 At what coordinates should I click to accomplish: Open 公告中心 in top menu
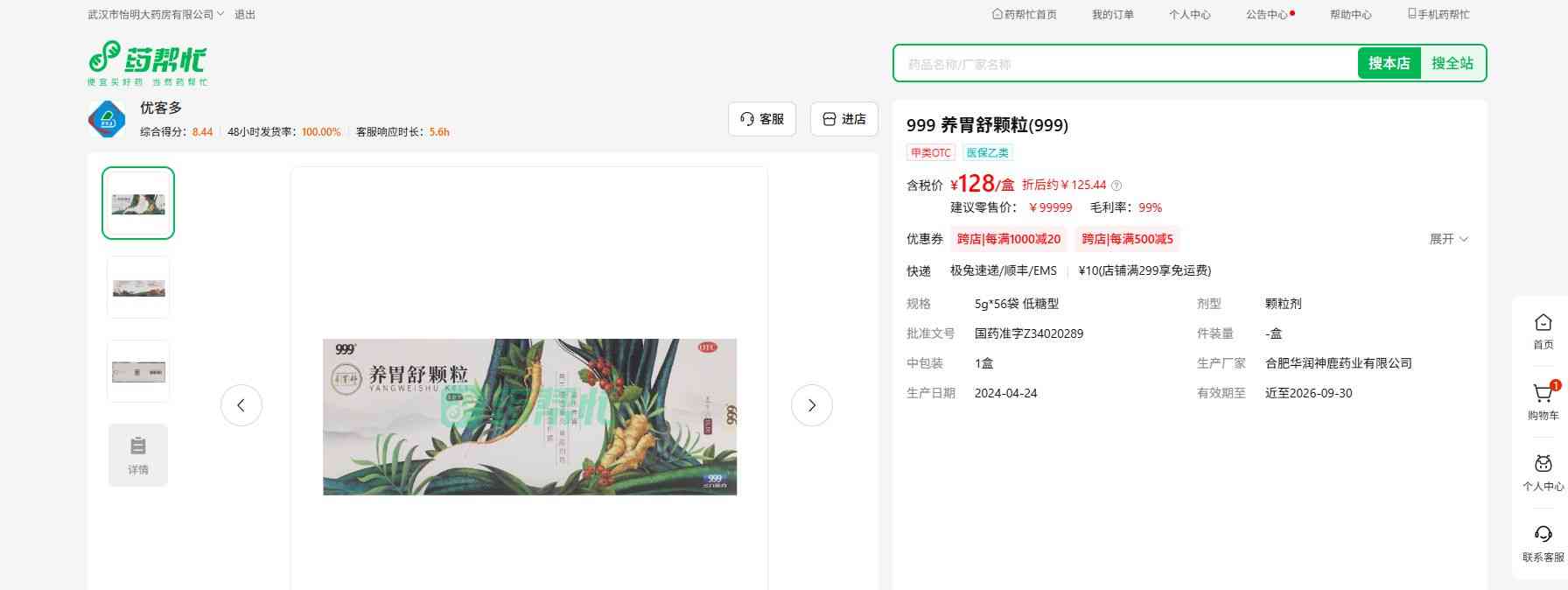[x=1270, y=15]
